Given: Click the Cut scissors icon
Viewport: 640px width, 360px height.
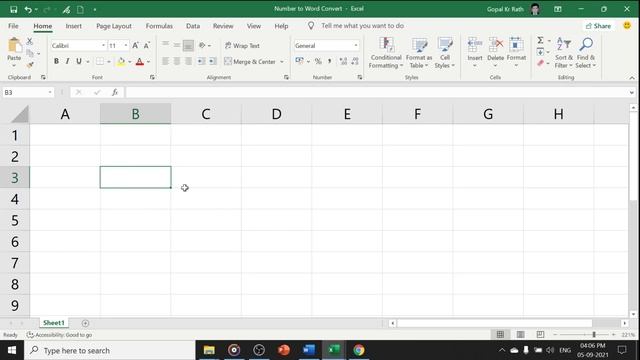Looking at the screenshot, I should click(x=29, y=41).
